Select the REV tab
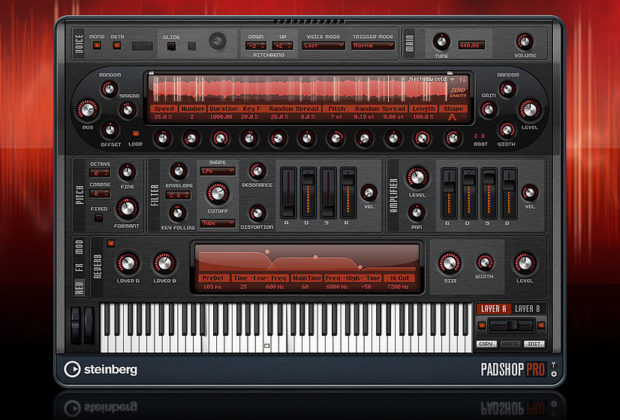Image resolution: width=620 pixels, height=420 pixels. click(79, 287)
